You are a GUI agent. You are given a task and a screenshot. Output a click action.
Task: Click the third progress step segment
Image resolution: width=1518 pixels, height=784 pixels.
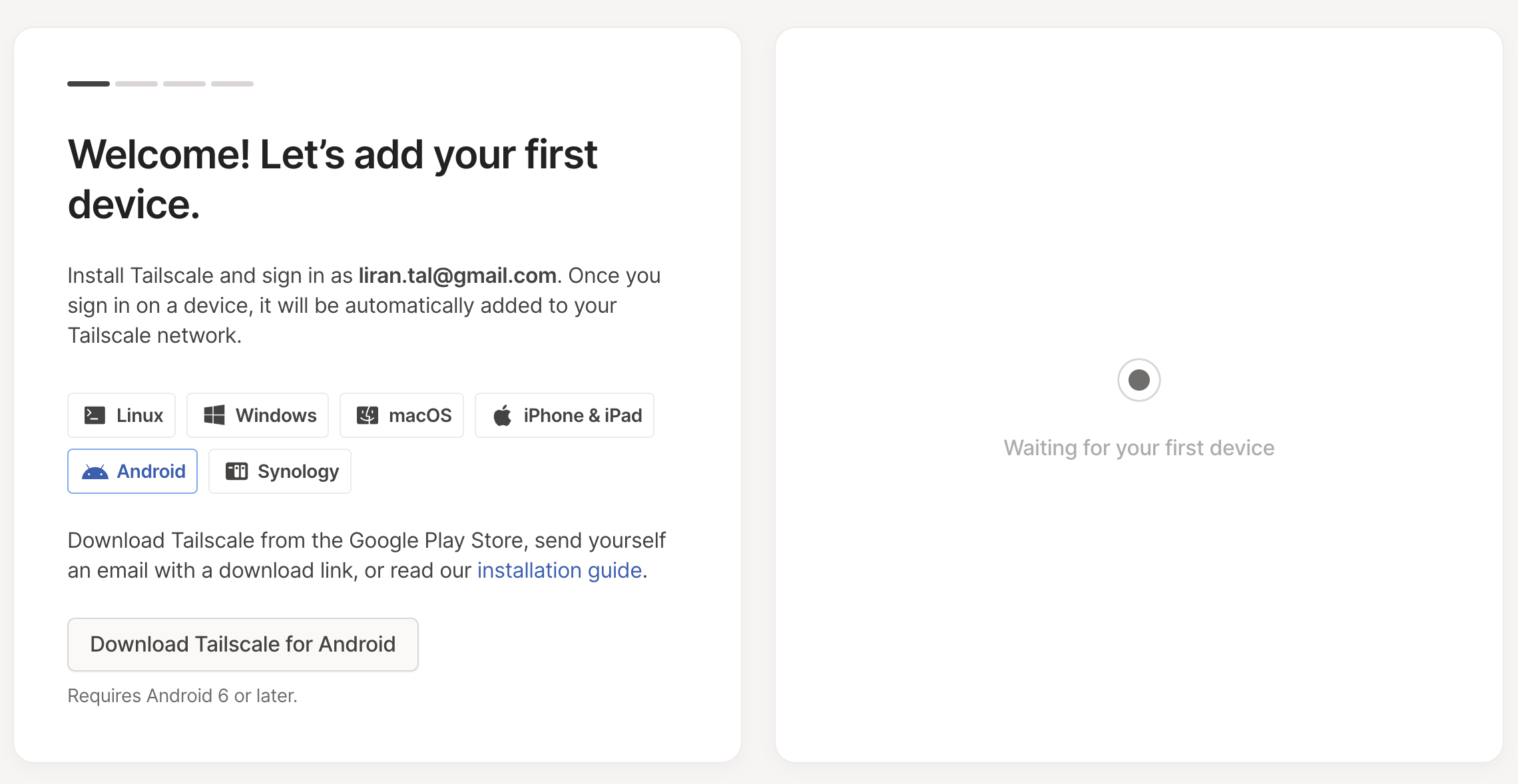click(x=184, y=84)
